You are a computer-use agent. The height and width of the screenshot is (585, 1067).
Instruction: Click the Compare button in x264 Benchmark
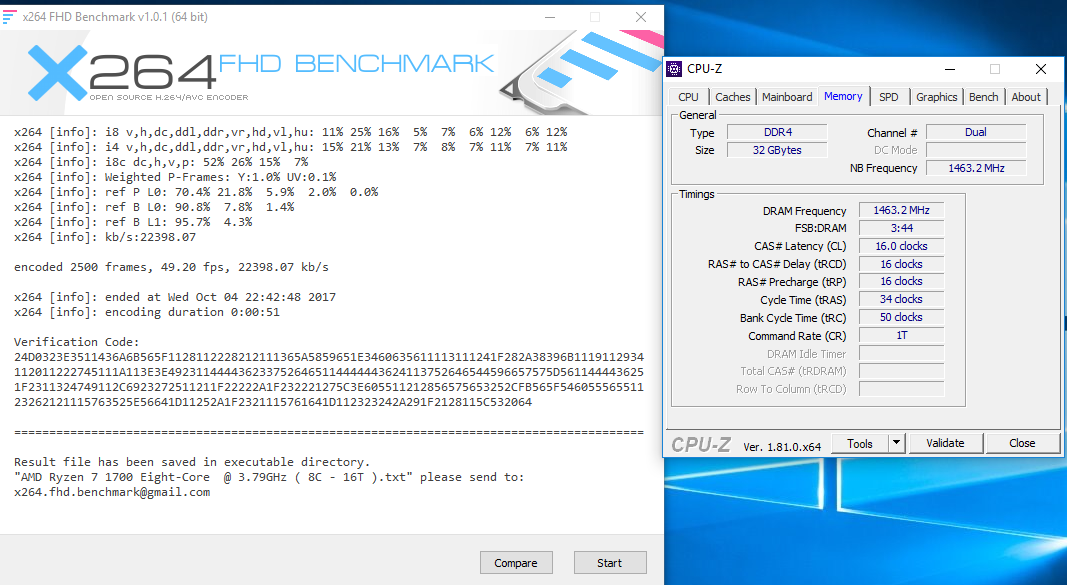[x=516, y=563]
